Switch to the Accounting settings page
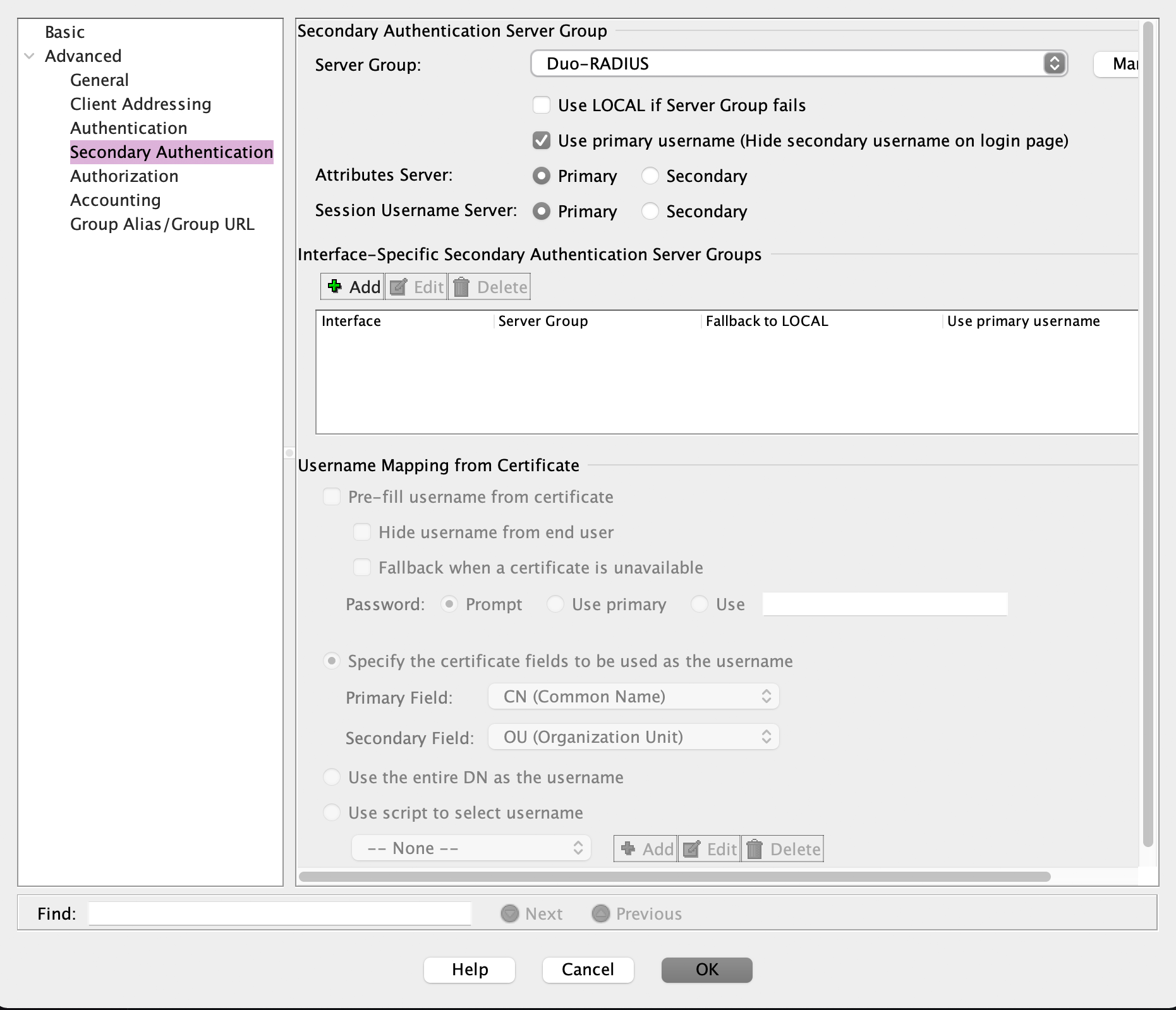This screenshot has width=1176, height=1010. [x=115, y=200]
